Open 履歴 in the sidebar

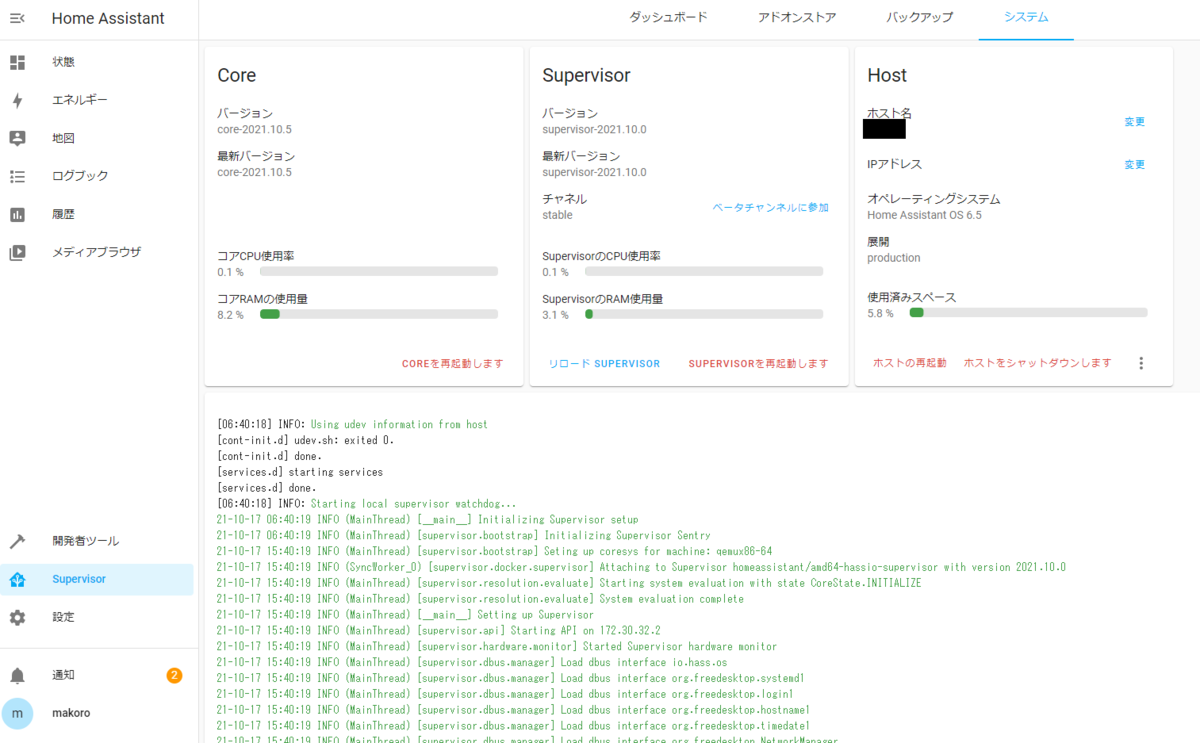click(98, 214)
